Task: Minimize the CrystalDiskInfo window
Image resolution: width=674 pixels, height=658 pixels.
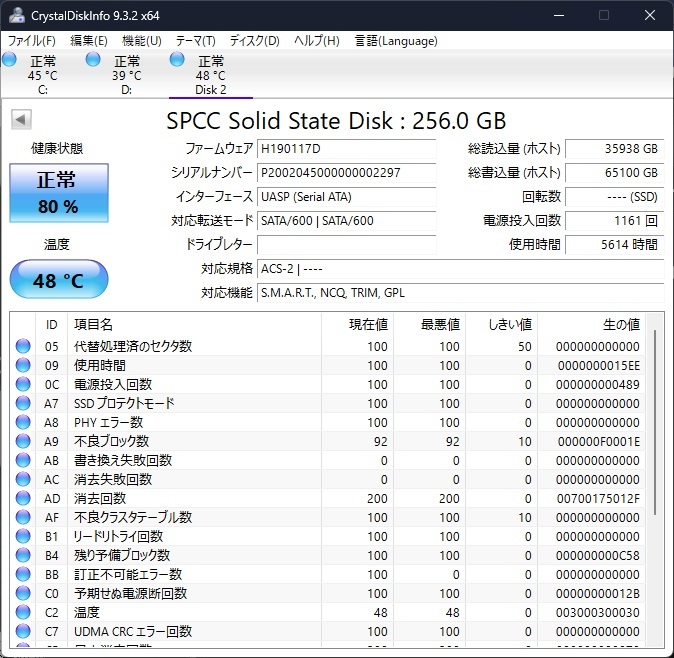Action: [559, 15]
